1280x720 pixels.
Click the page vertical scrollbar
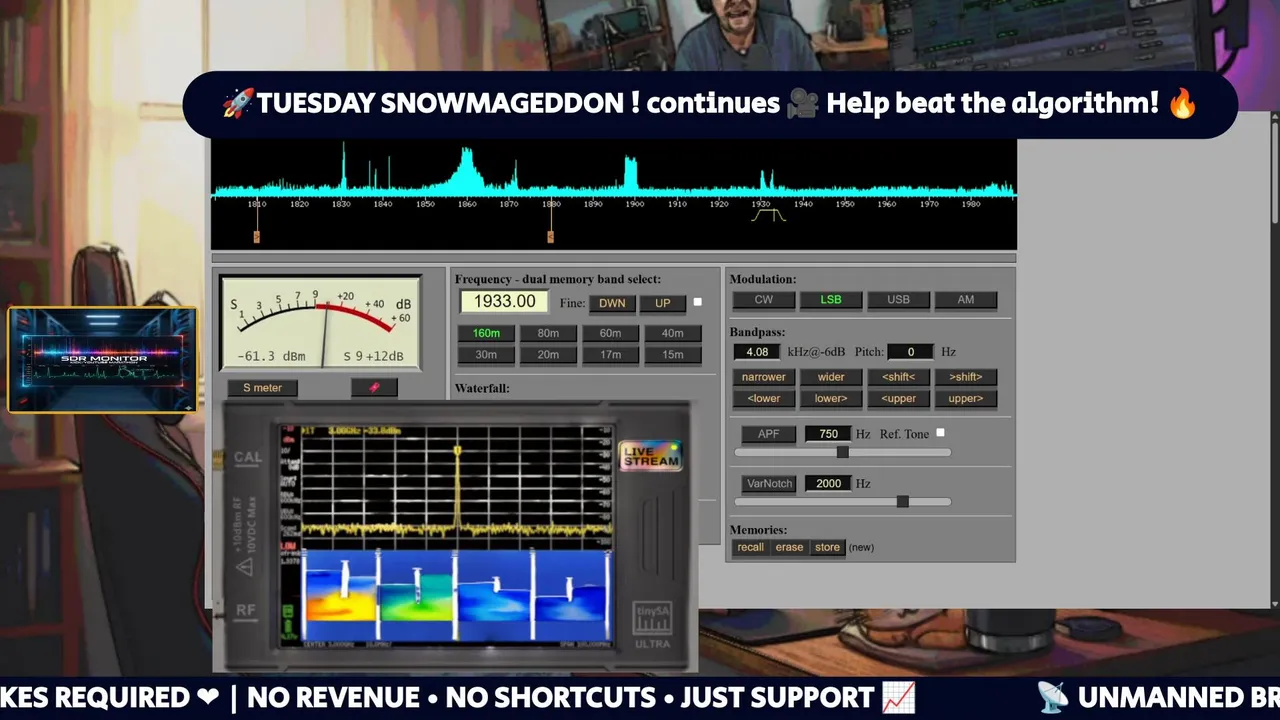tap(1274, 360)
